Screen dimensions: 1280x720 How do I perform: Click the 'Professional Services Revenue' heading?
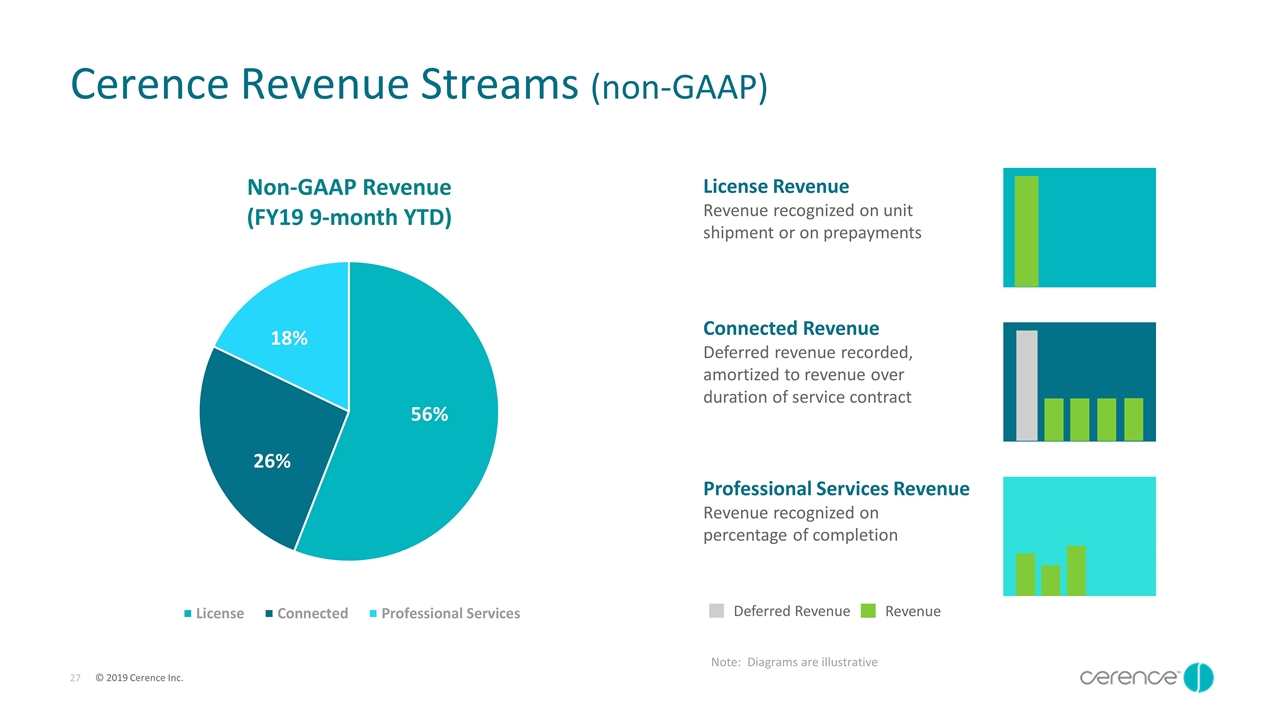pos(836,488)
